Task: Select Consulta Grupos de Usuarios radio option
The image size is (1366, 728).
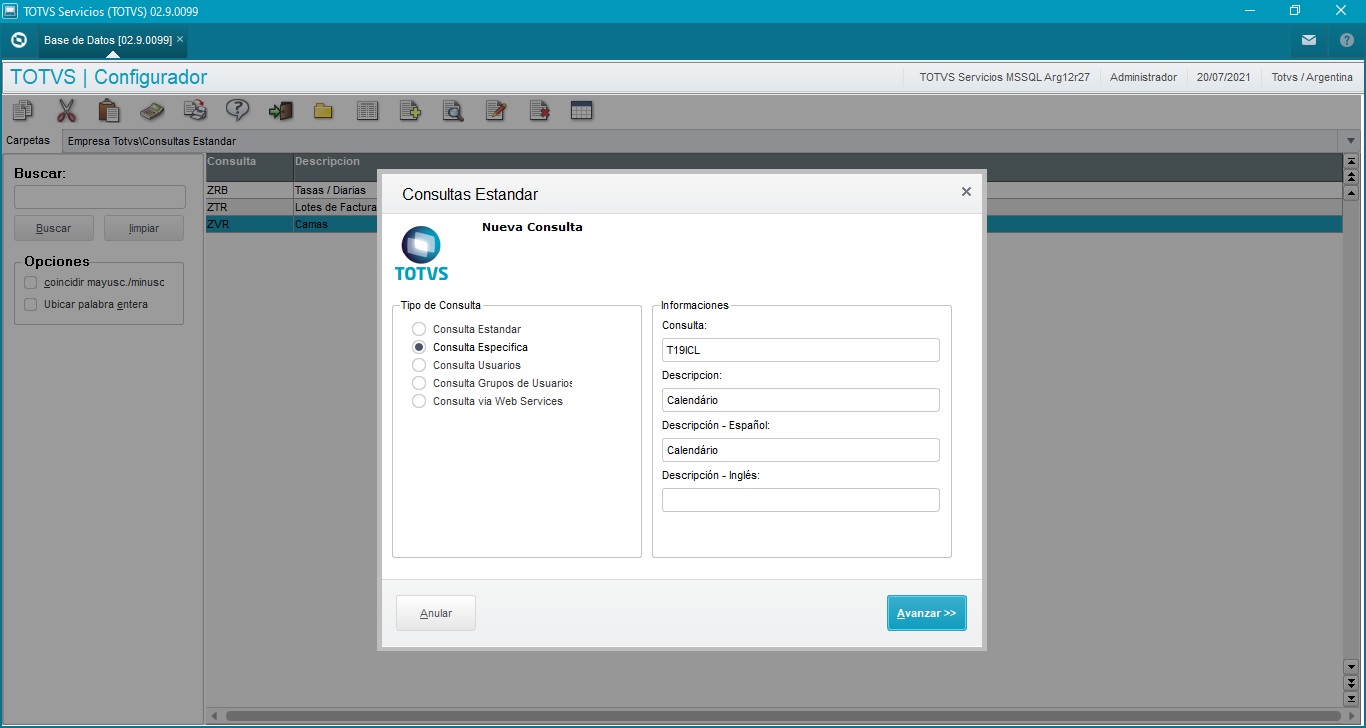Action: coord(419,383)
